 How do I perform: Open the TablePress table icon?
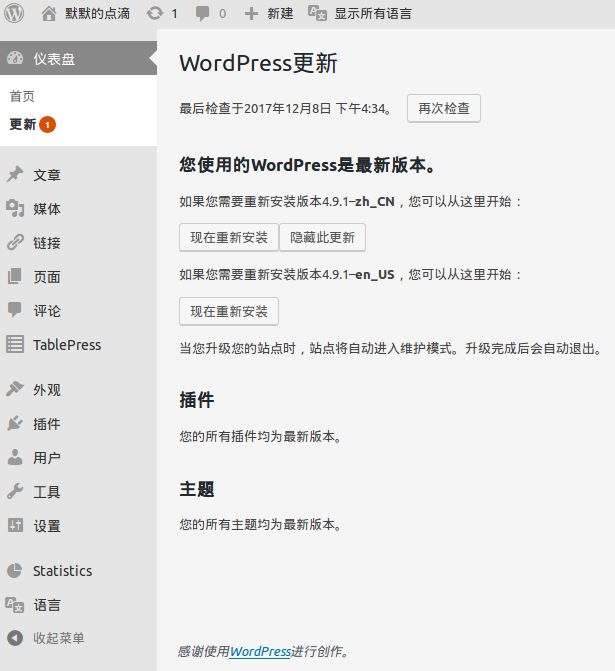click(15, 345)
